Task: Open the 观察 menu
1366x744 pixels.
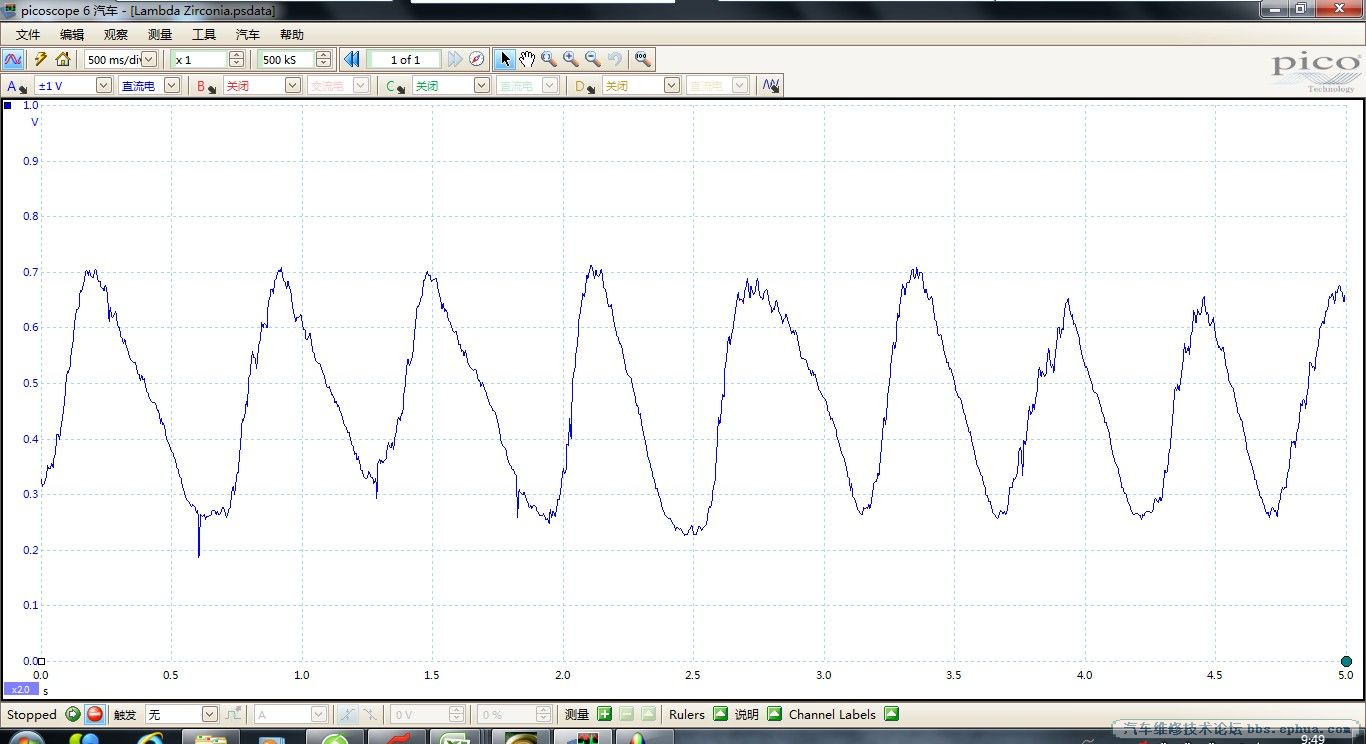Action: (116, 34)
